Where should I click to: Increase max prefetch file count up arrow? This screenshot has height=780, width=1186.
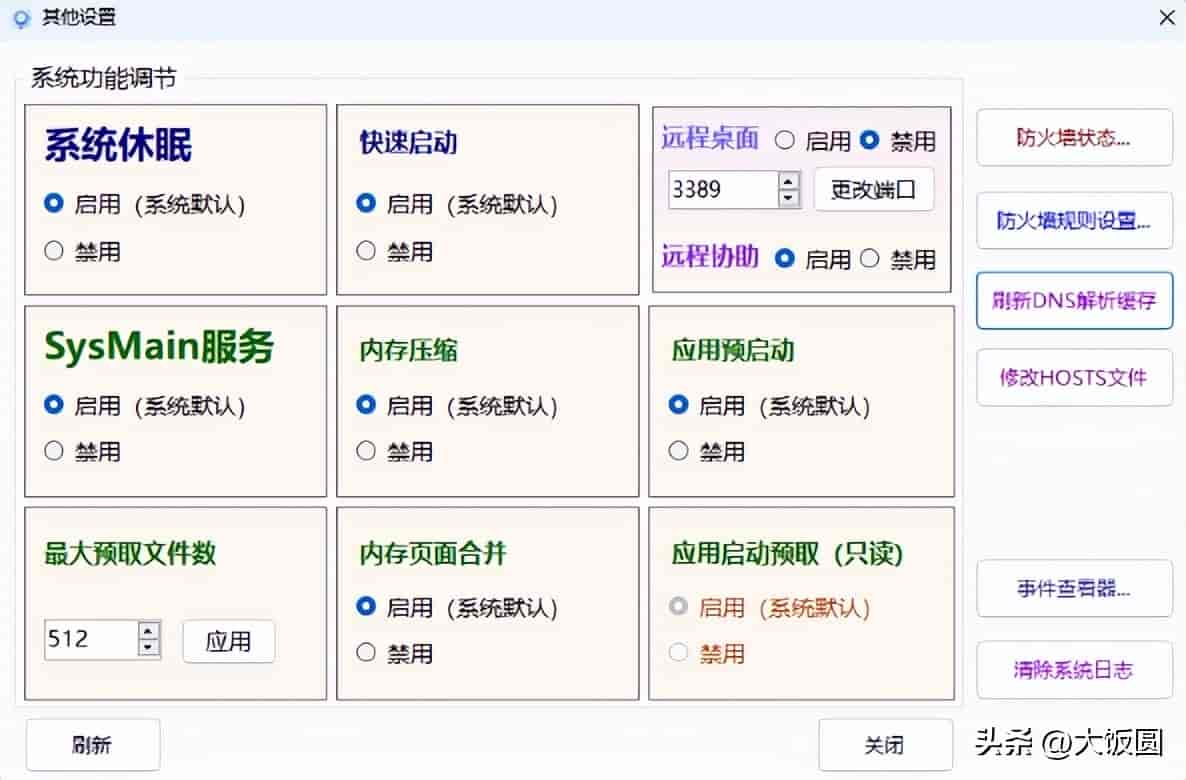click(149, 630)
